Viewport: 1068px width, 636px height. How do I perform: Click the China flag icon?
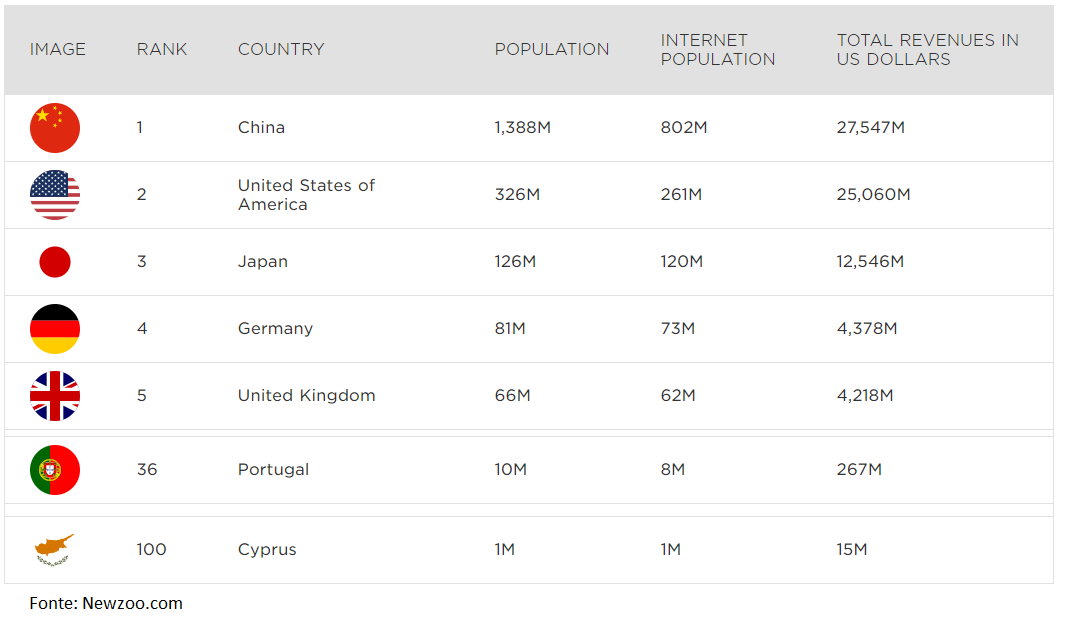55,128
